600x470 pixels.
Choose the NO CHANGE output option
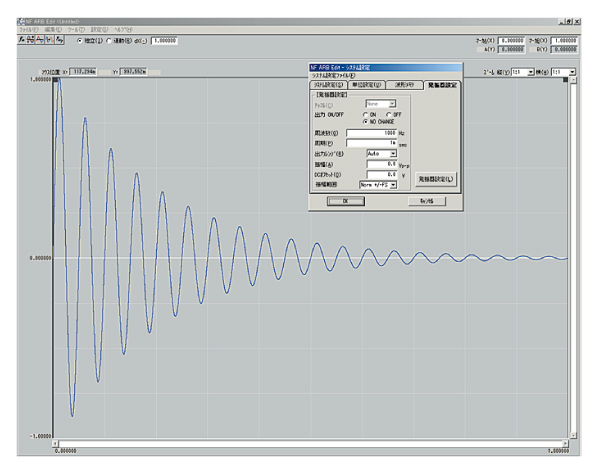pos(366,121)
